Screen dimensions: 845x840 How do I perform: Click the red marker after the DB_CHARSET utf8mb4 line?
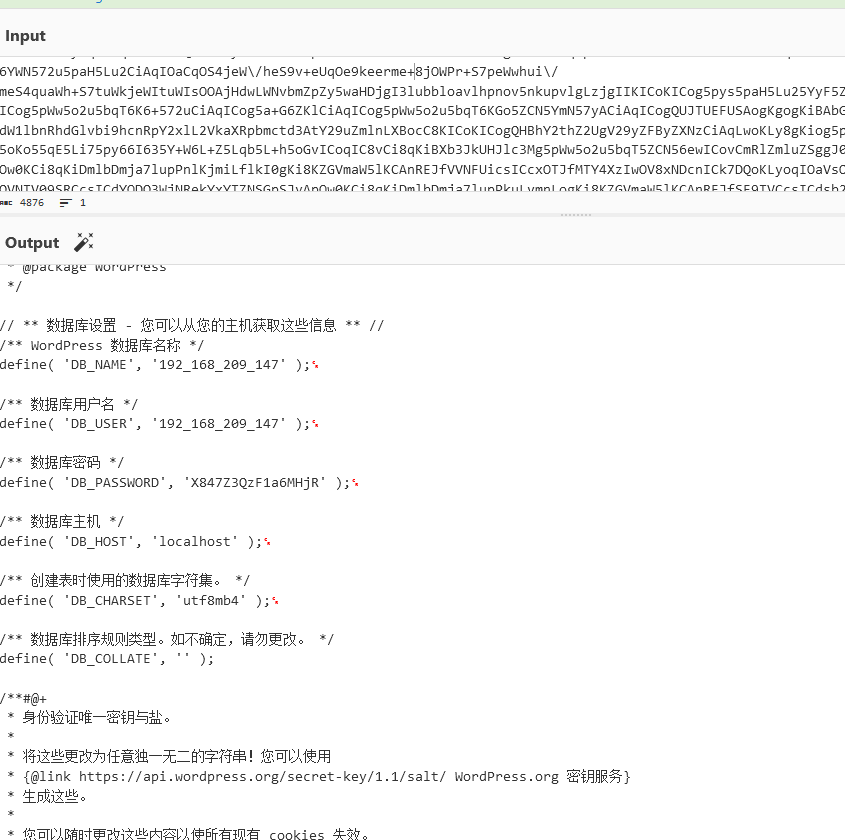(x=274, y=599)
